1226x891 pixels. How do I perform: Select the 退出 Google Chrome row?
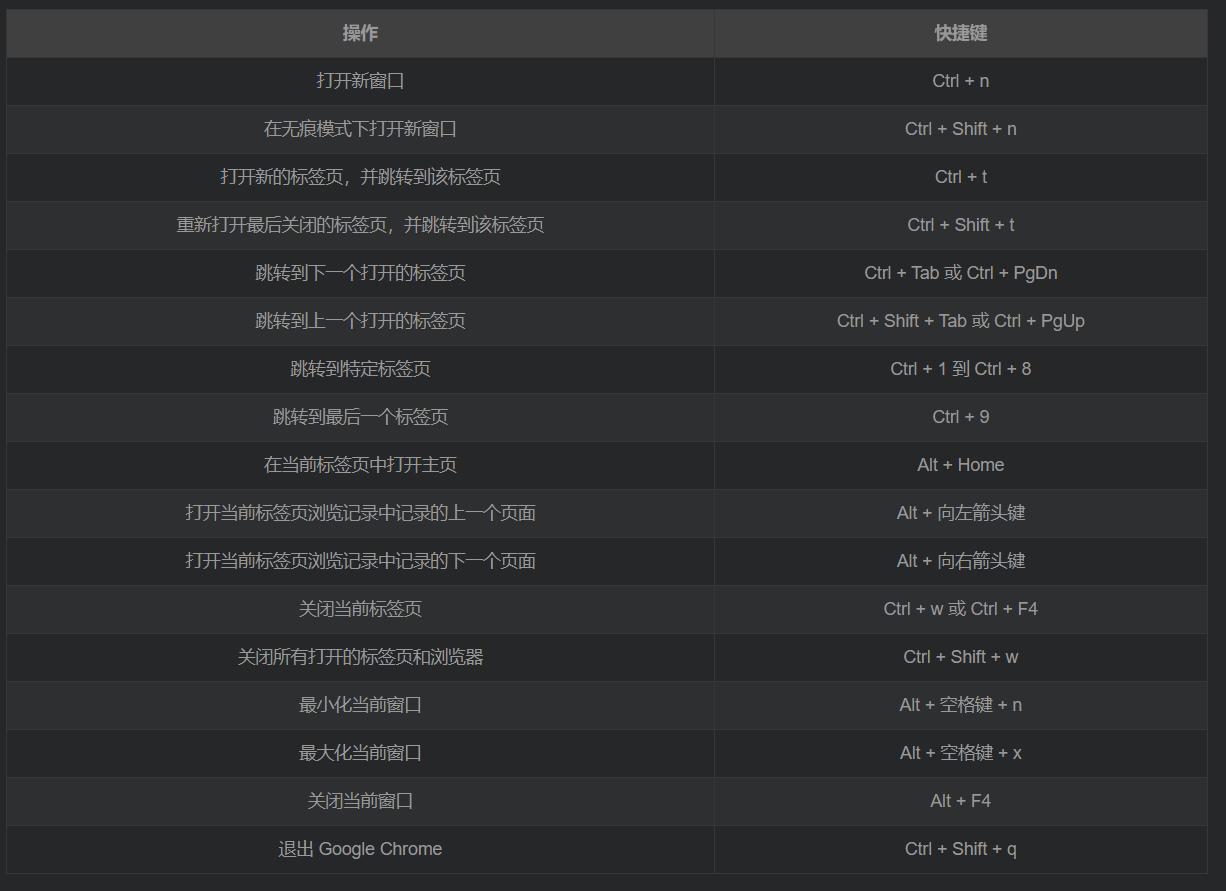coord(607,849)
